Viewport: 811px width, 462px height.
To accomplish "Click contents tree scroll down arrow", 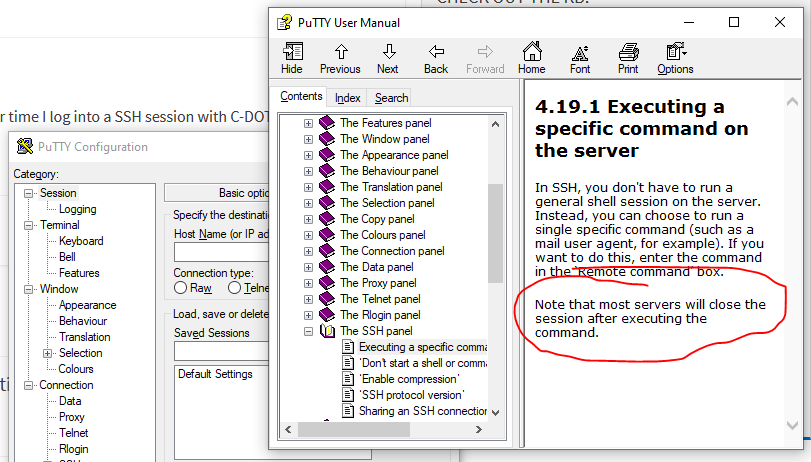I will pyautogui.click(x=495, y=412).
